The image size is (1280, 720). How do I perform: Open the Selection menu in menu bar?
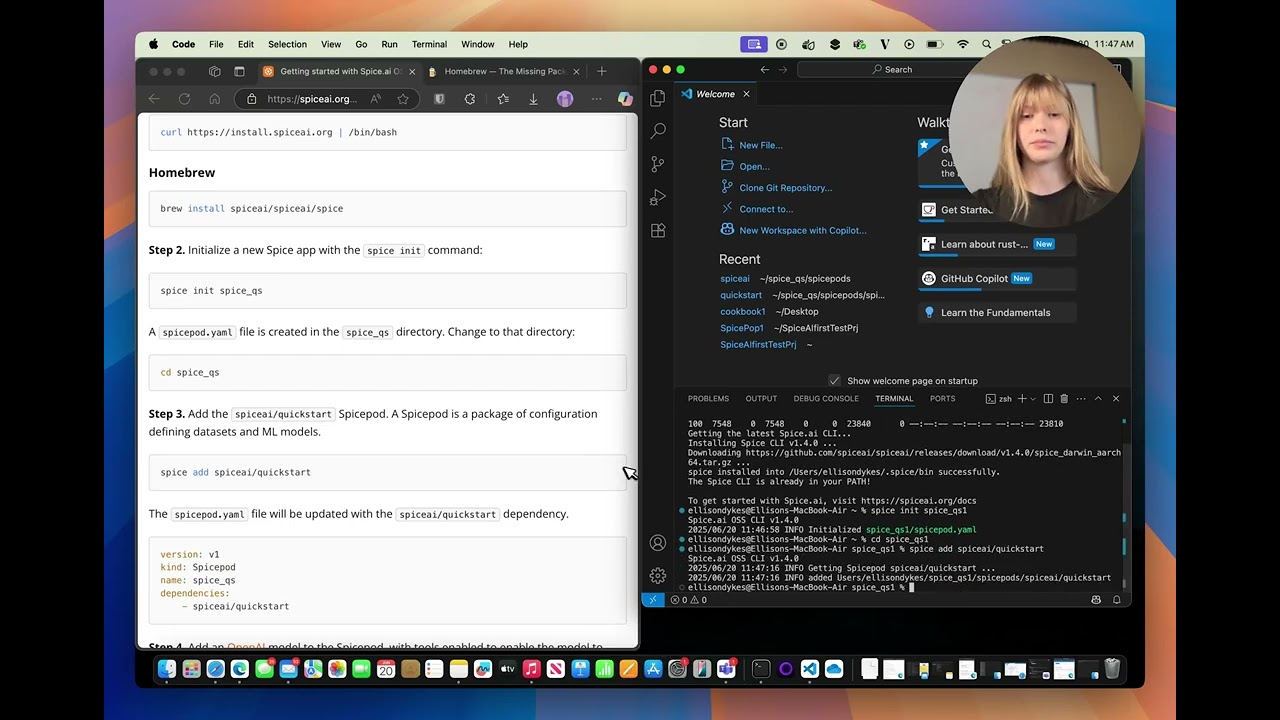tap(287, 44)
